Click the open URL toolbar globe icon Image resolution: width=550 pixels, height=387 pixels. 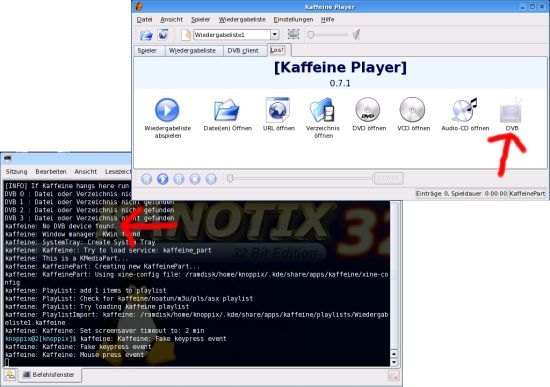(163, 34)
